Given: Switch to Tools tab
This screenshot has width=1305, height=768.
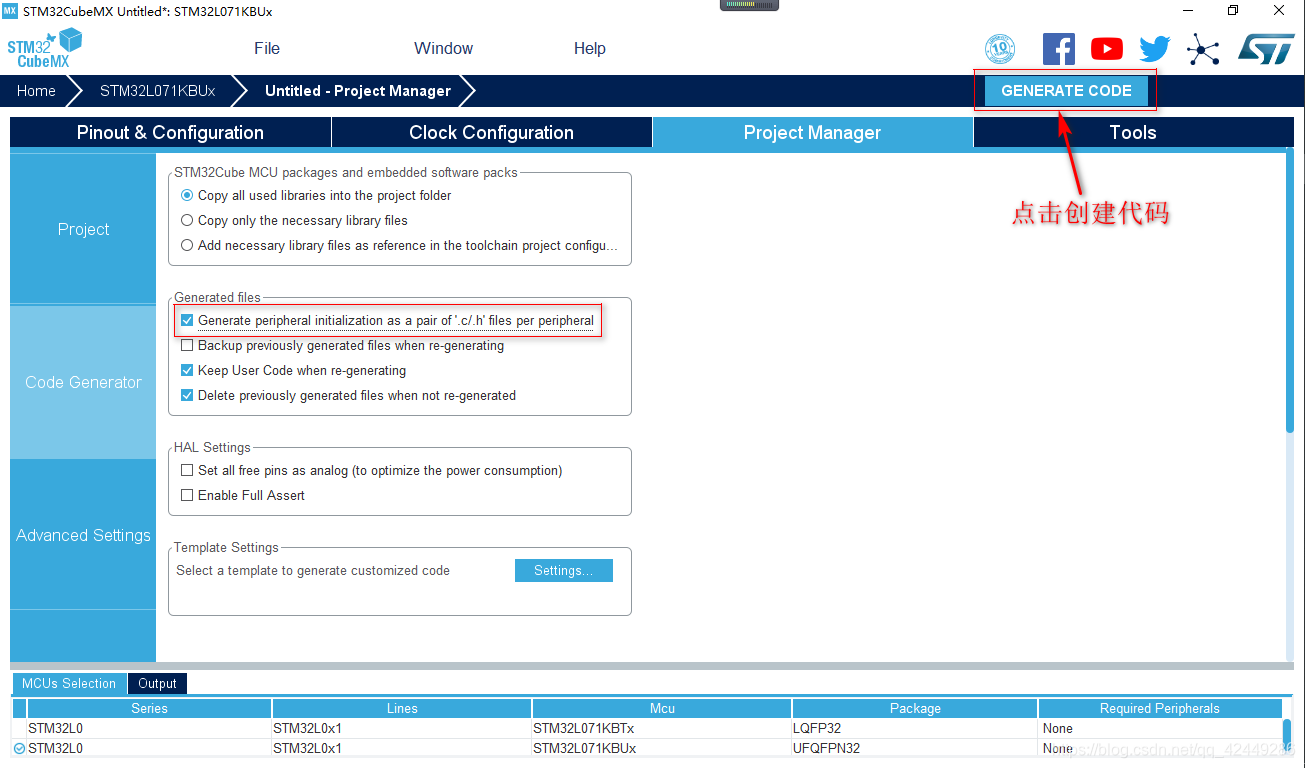Looking at the screenshot, I should click(x=1133, y=132).
